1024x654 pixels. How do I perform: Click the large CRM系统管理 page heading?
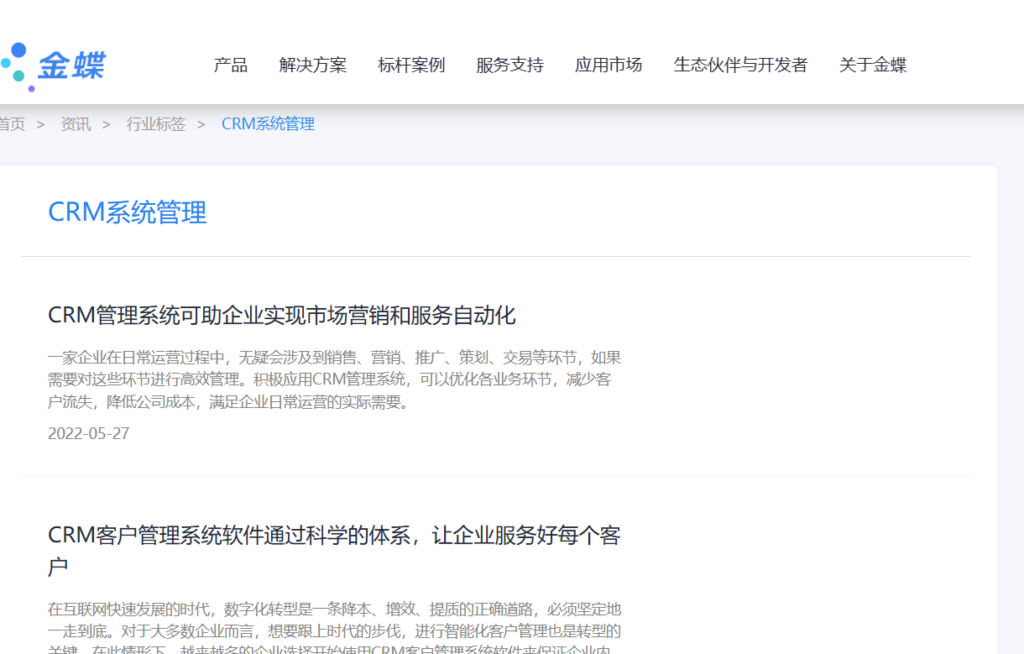(127, 212)
